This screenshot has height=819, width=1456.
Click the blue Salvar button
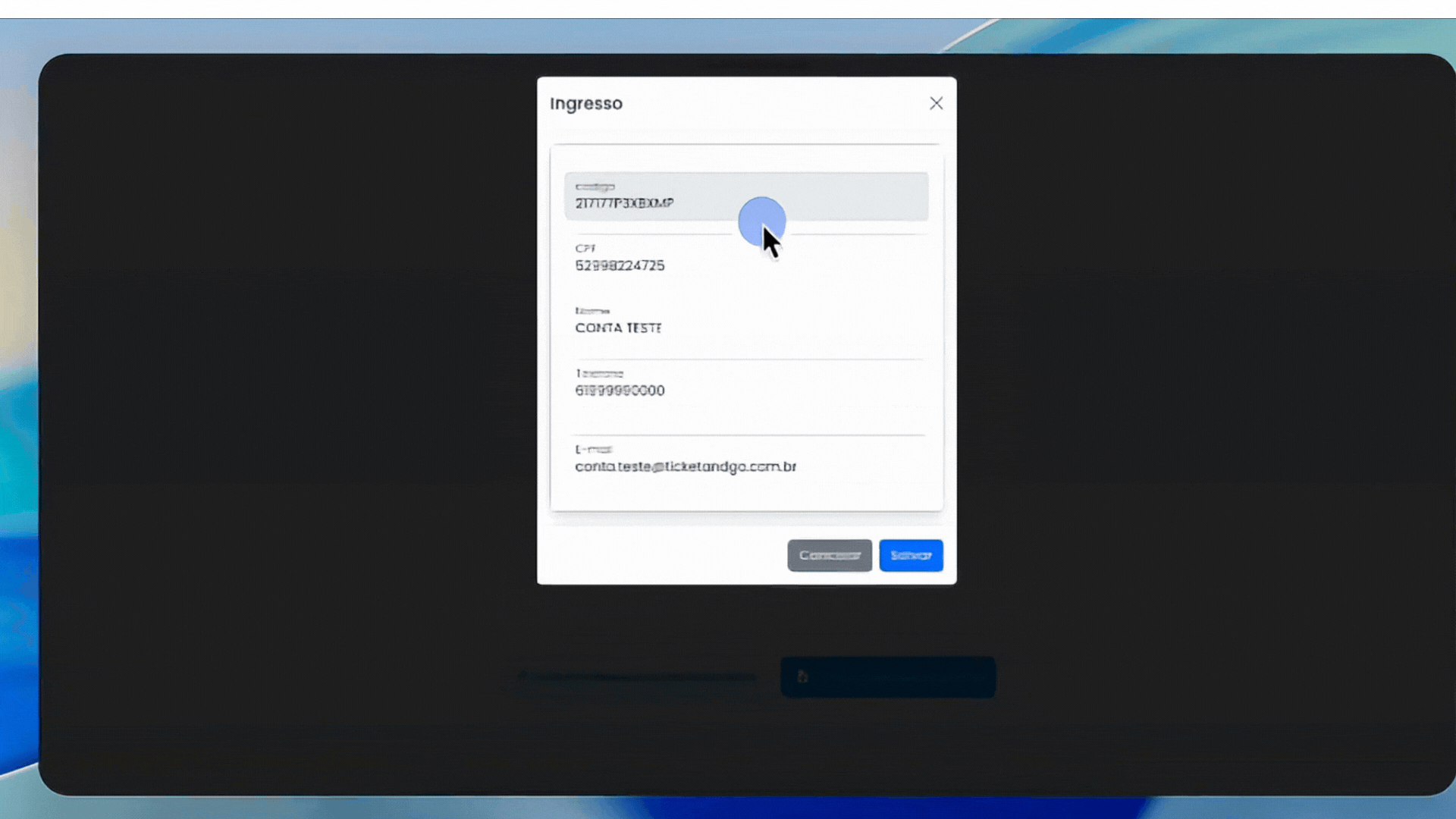coord(911,555)
